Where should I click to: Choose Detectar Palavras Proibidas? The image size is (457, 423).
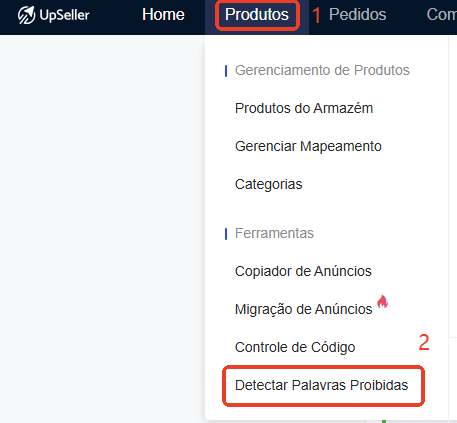[x=321, y=385]
